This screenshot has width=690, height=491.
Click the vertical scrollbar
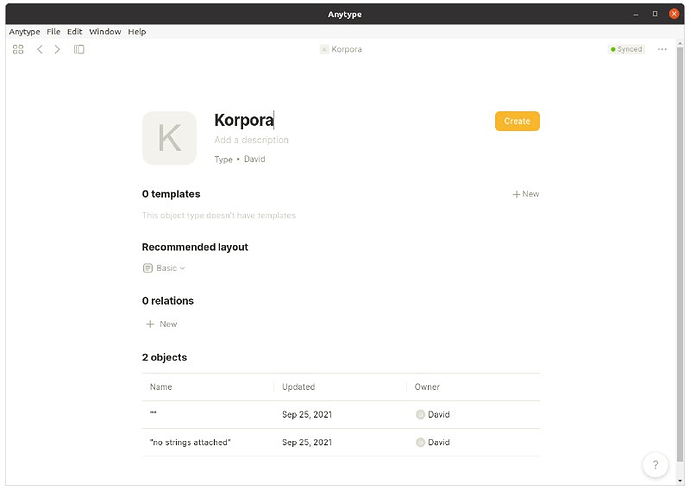pyautogui.click(x=680, y=255)
